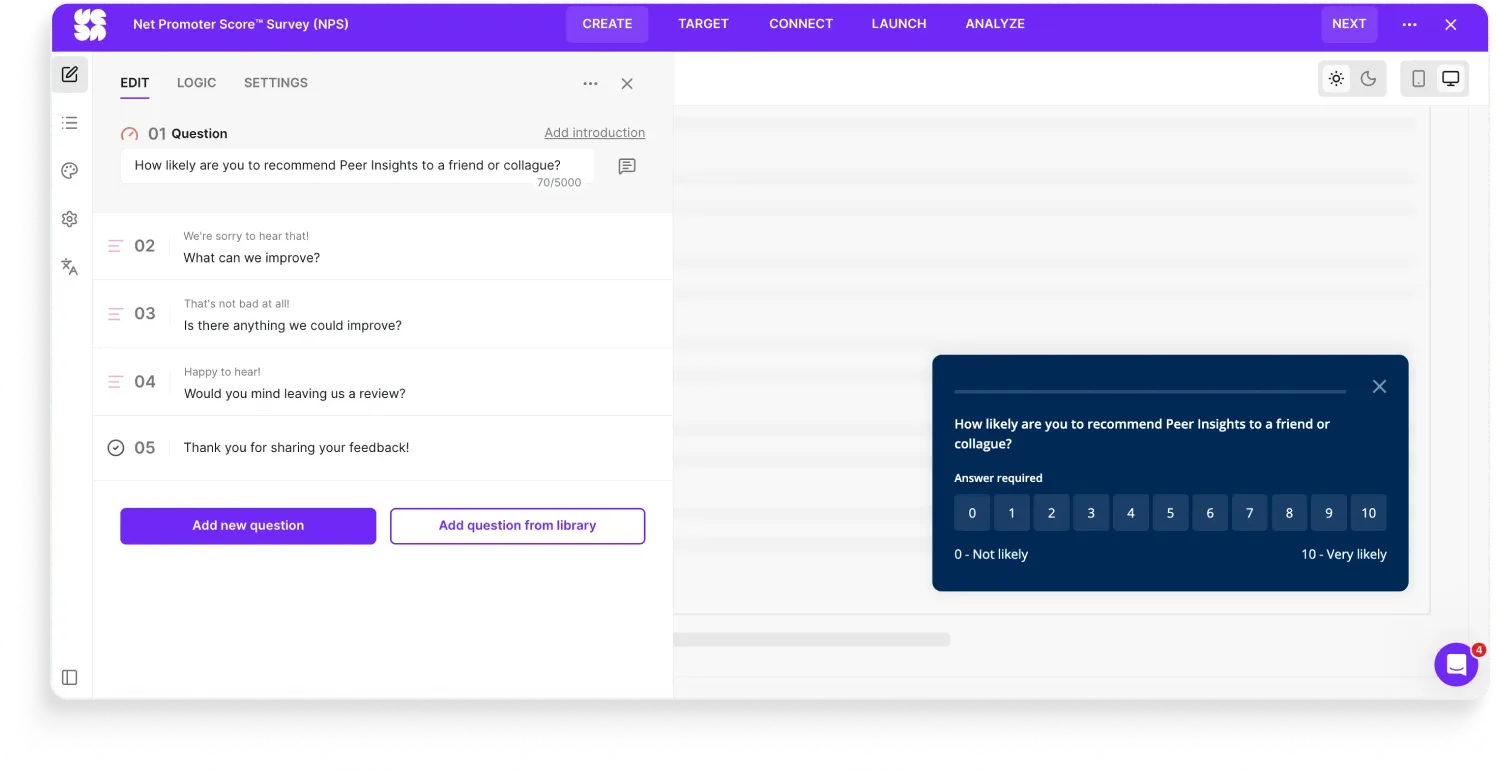Click the preview question heading text
The image size is (1497, 773).
[1142, 434]
